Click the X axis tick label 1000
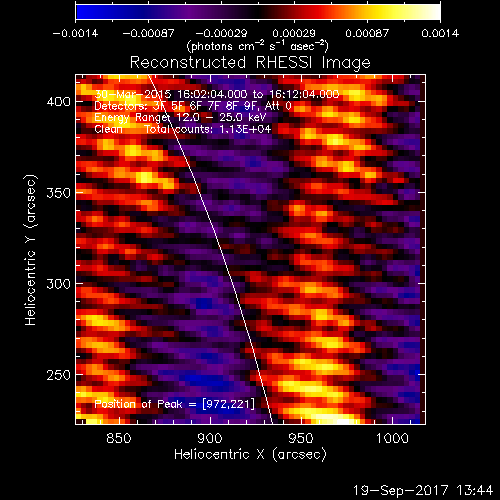The image size is (500, 500). click(x=392, y=438)
